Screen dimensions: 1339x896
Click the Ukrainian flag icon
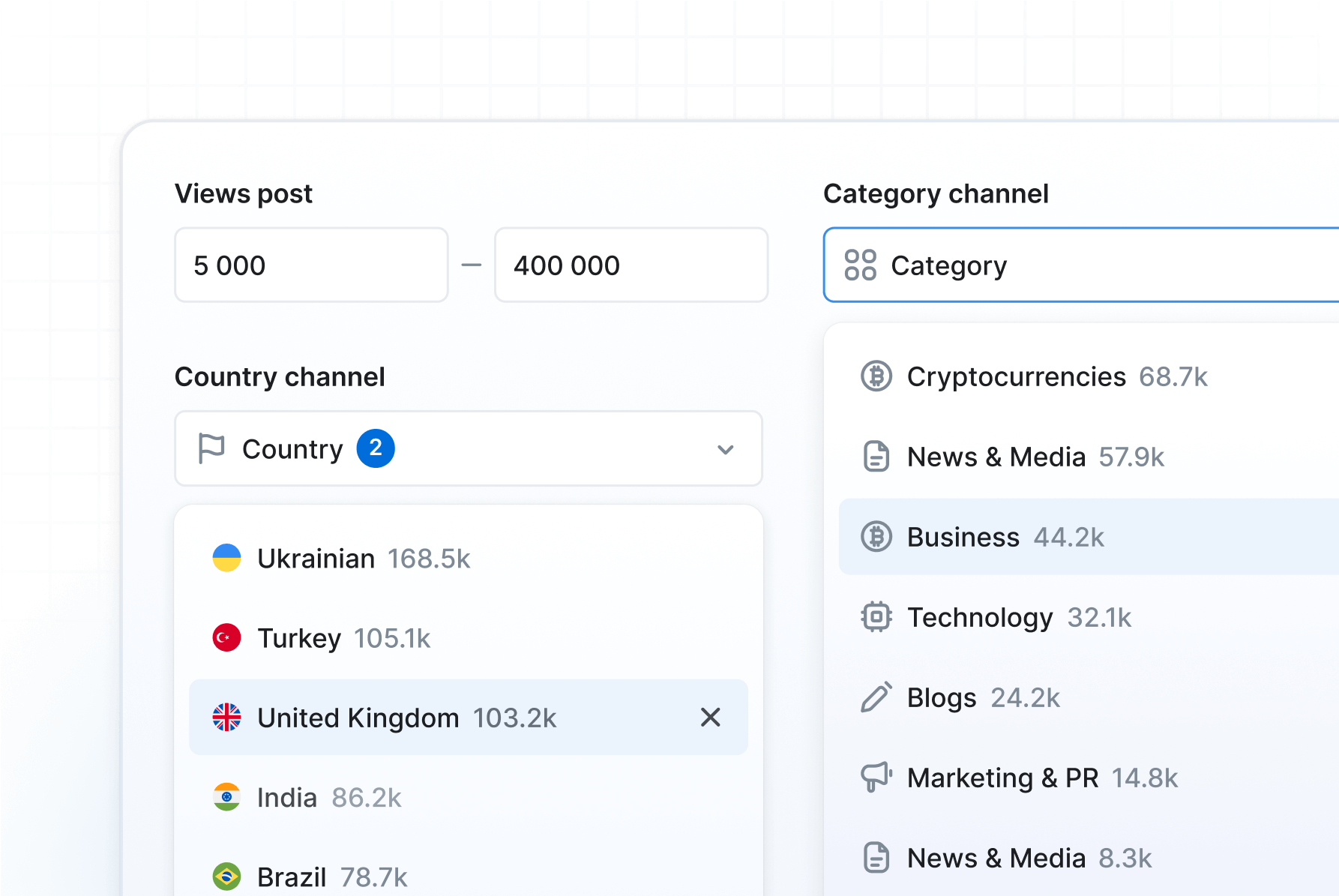[x=226, y=559]
